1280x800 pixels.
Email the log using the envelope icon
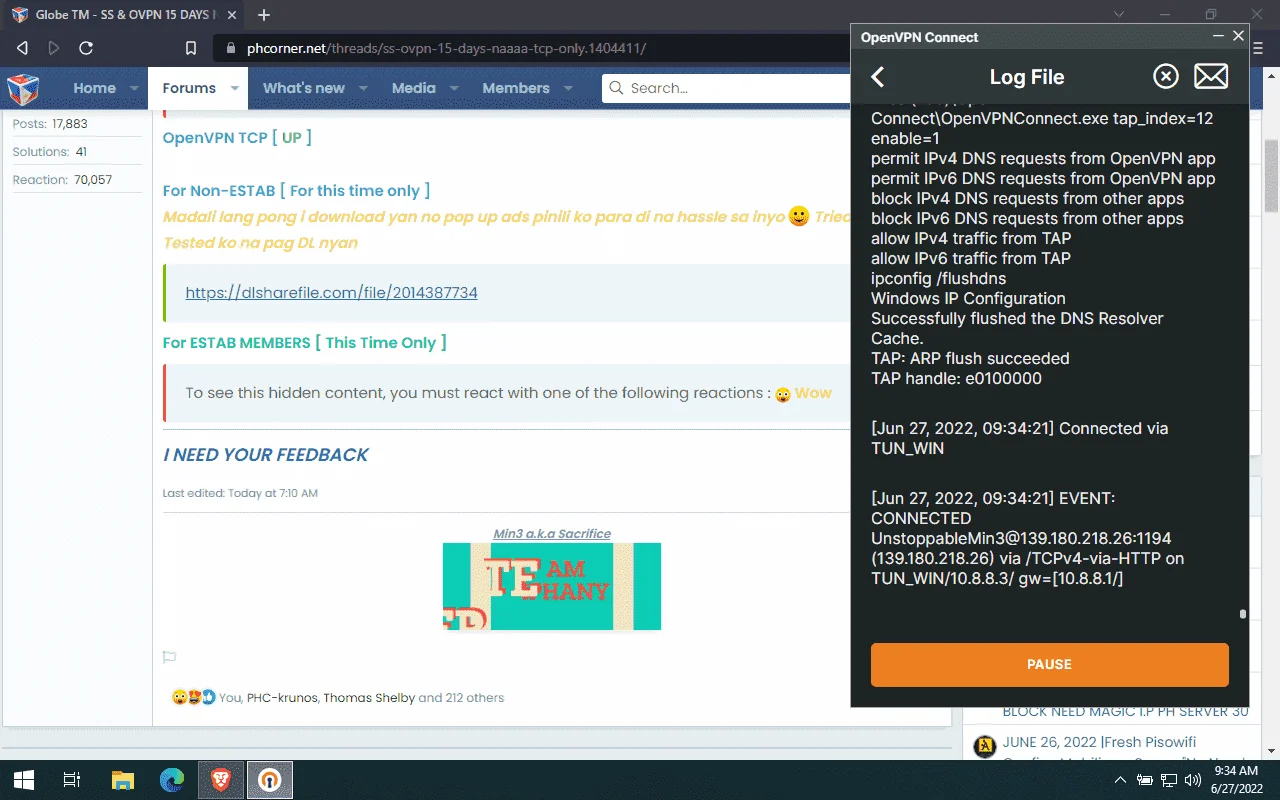pos(1211,77)
